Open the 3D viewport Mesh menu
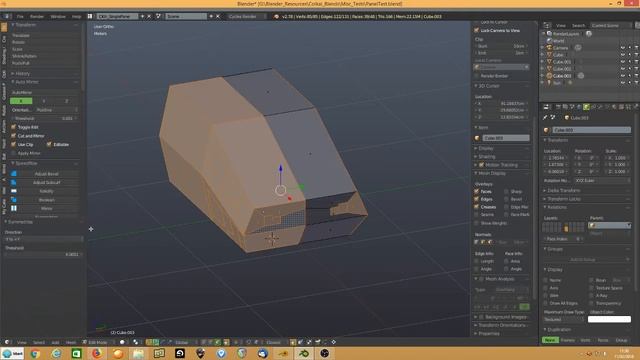 pos(71,342)
